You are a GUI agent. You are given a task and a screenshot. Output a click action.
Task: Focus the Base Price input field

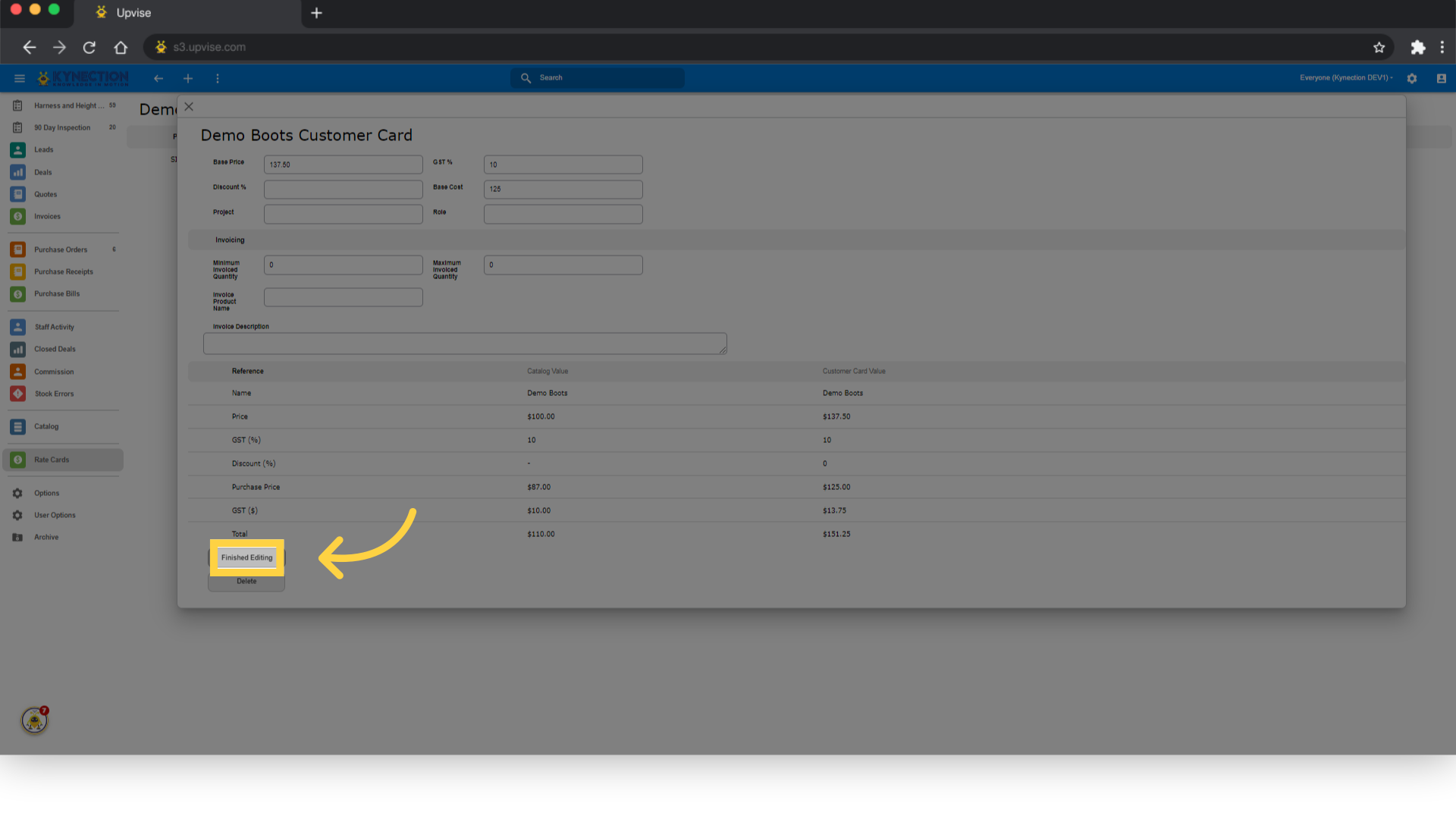click(x=344, y=165)
